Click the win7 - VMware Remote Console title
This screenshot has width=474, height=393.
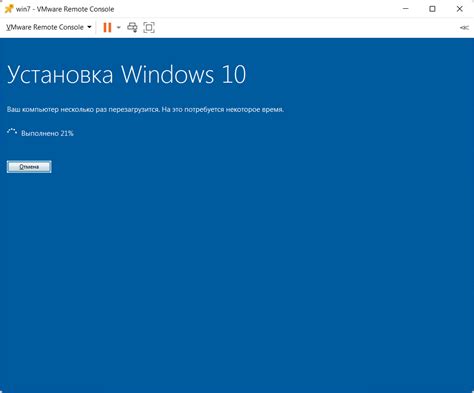tap(65, 9)
